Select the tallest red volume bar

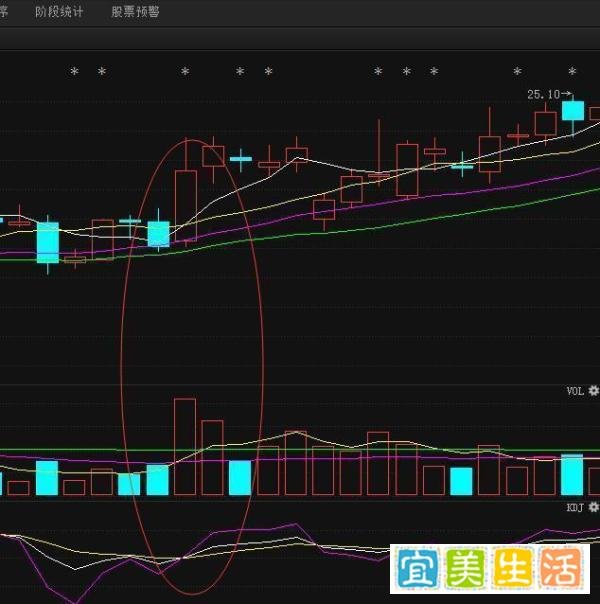[x=185, y=446]
